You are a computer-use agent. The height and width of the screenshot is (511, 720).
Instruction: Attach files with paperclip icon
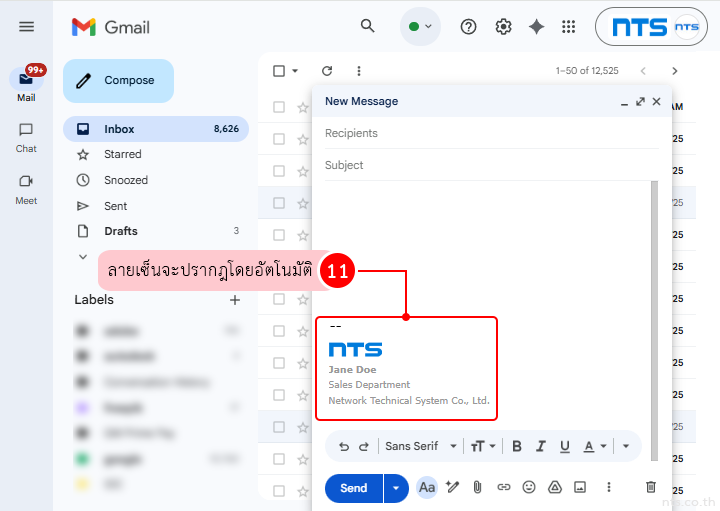[x=478, y=487]
